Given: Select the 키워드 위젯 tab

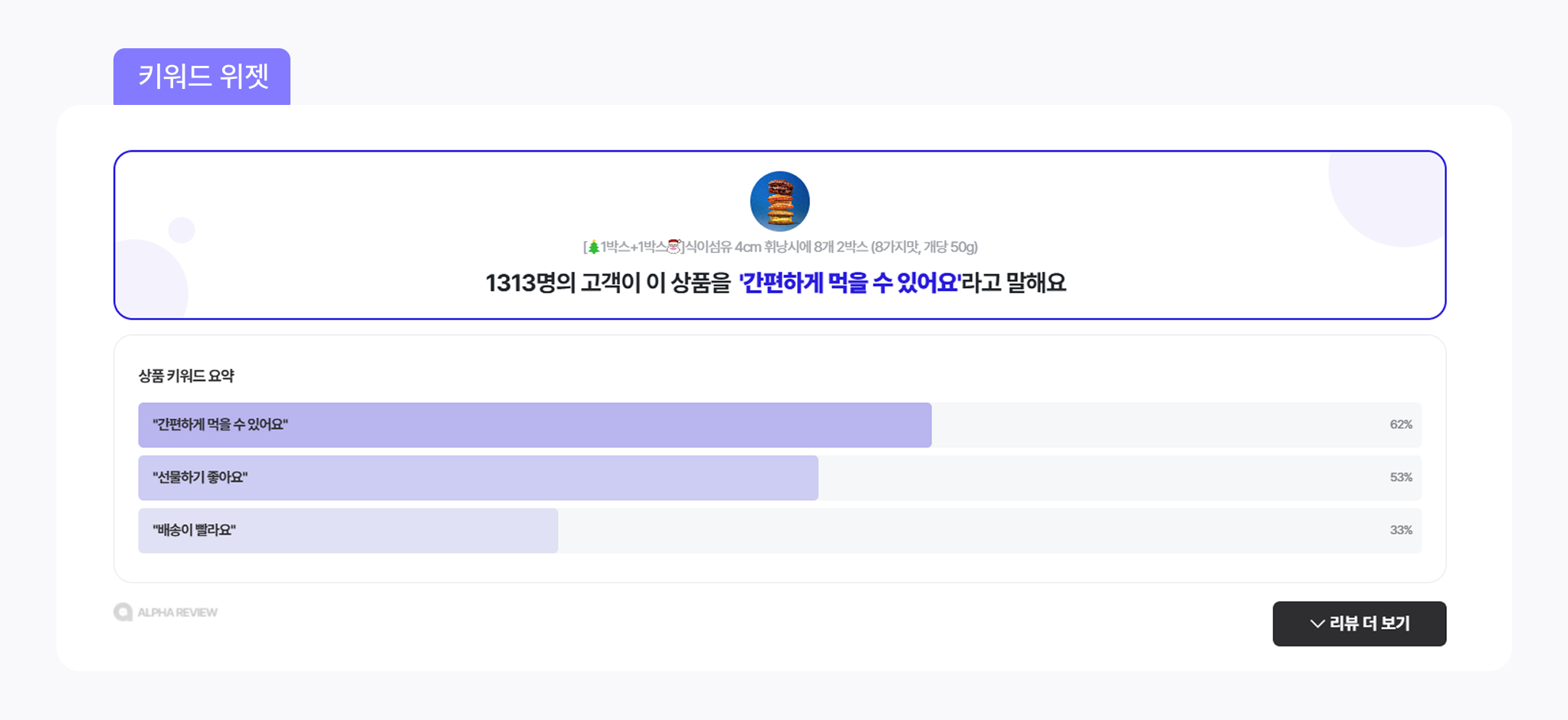Looking at the screenshot, I should pos(202,77).
